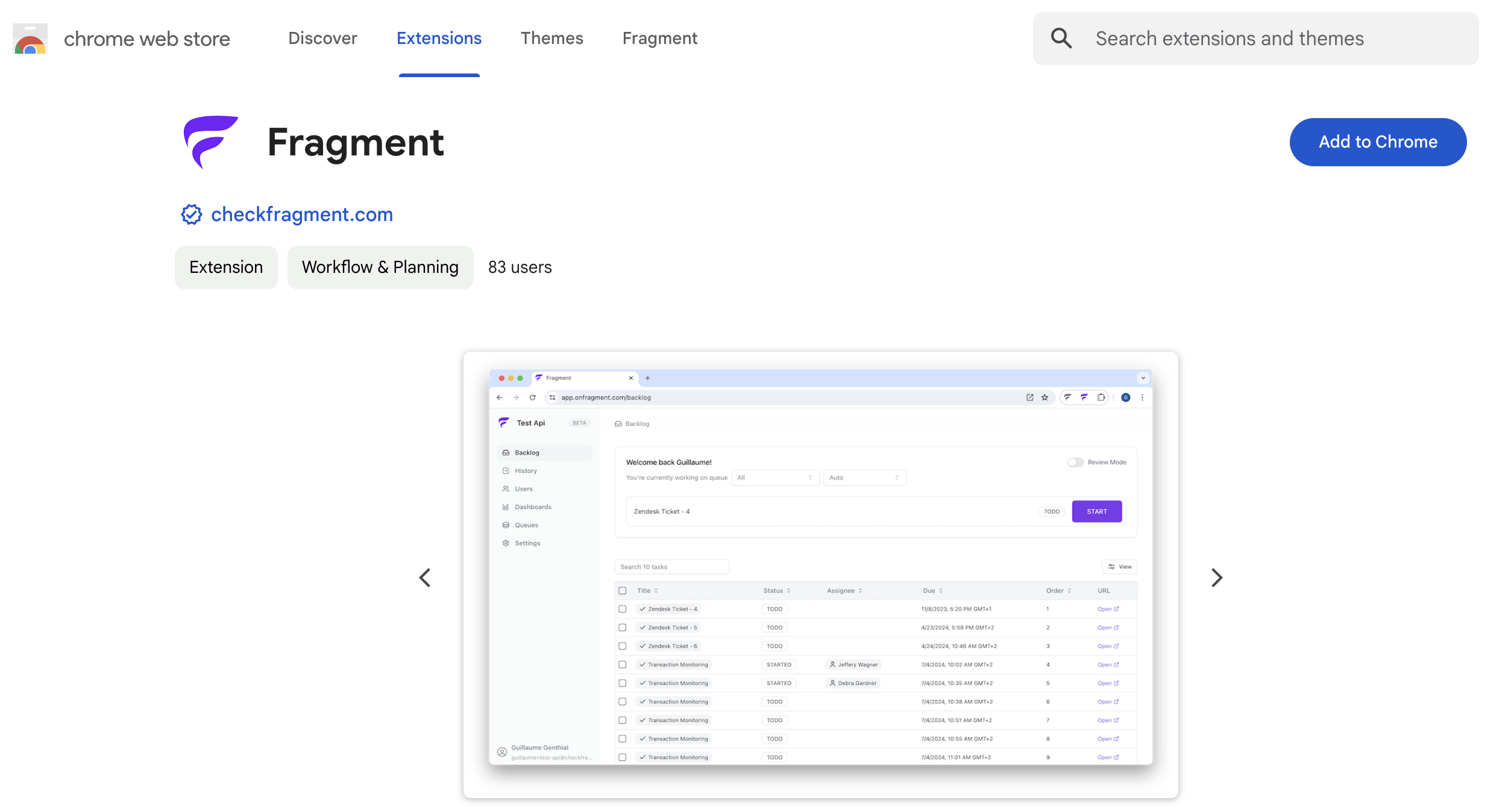The image size is (1508, 812).
Task: Open the Fragment tab in top navigation
Action: tap(659, 39)
